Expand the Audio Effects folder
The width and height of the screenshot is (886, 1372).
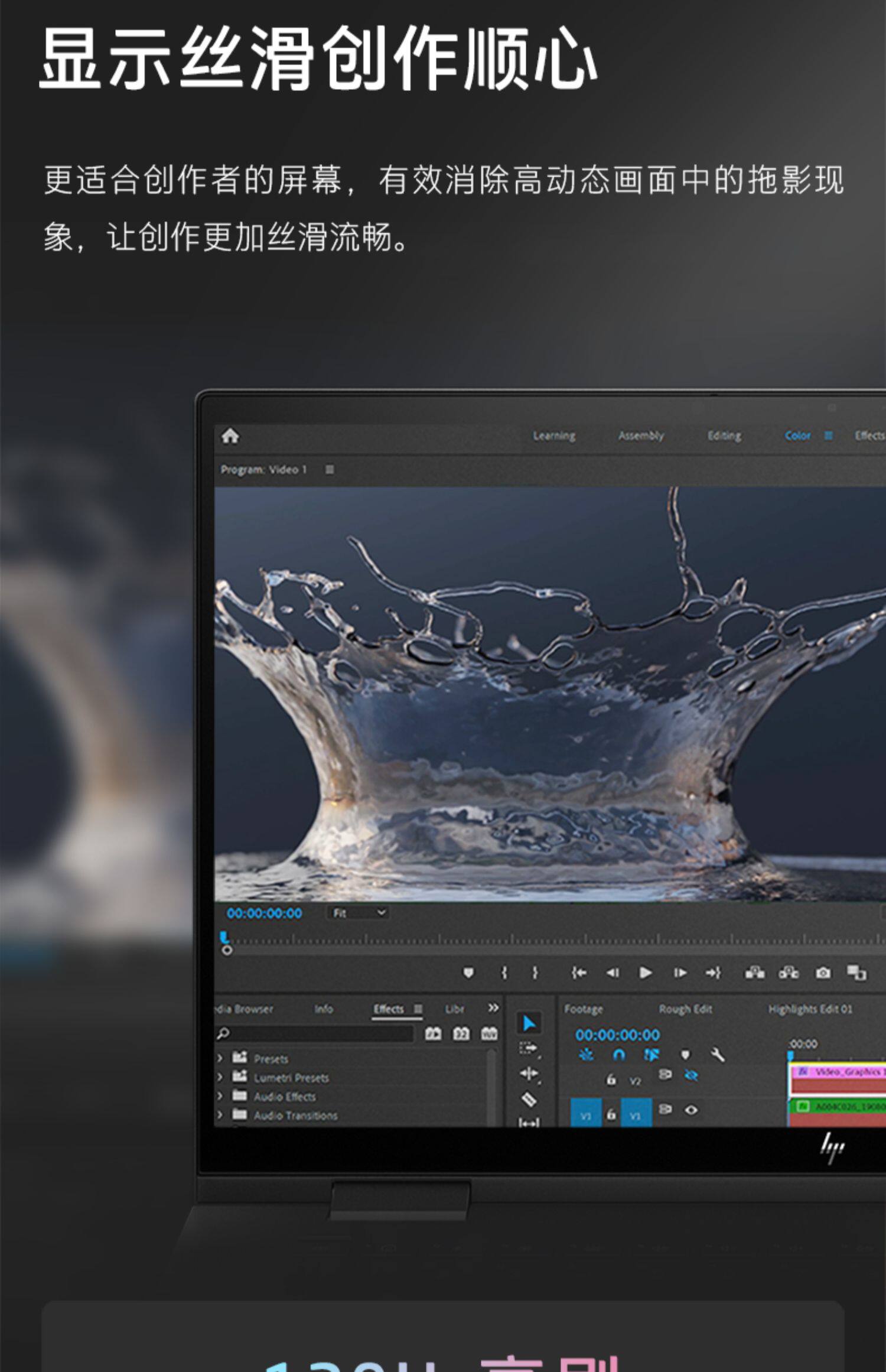click(220, 1096)
